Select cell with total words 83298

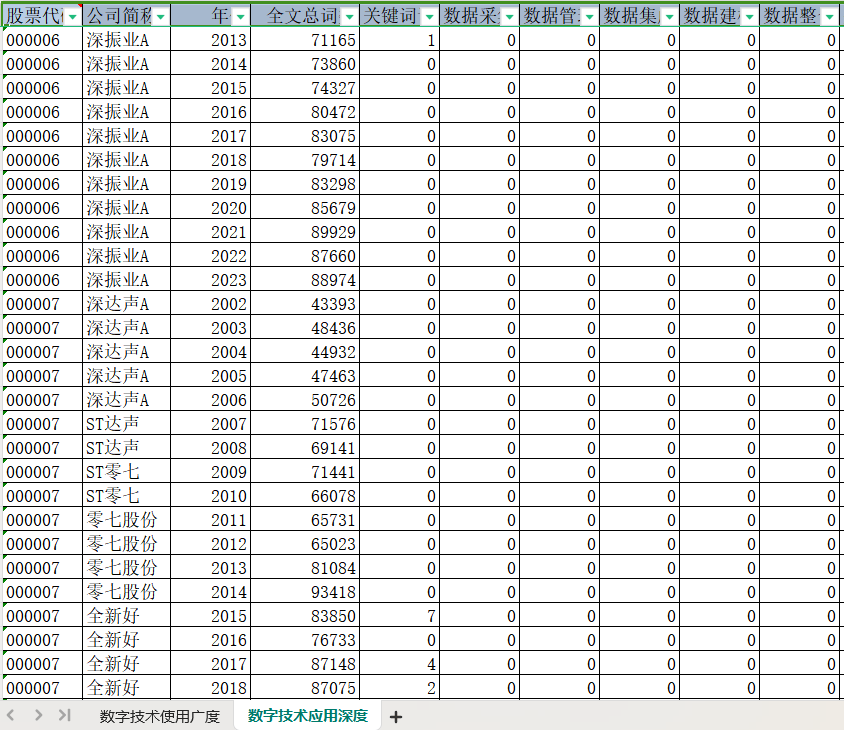point(305,184)
